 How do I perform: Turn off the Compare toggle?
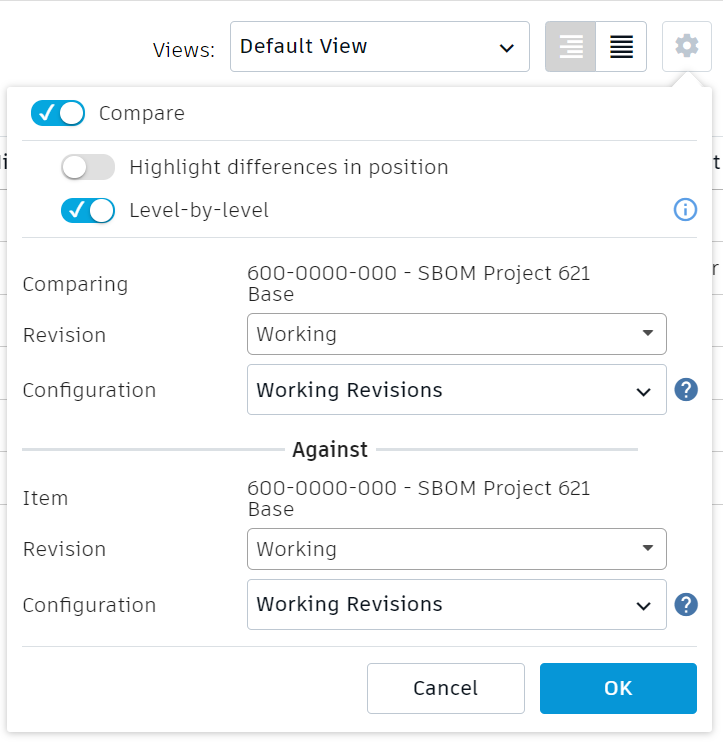click(x=58, y=113)
